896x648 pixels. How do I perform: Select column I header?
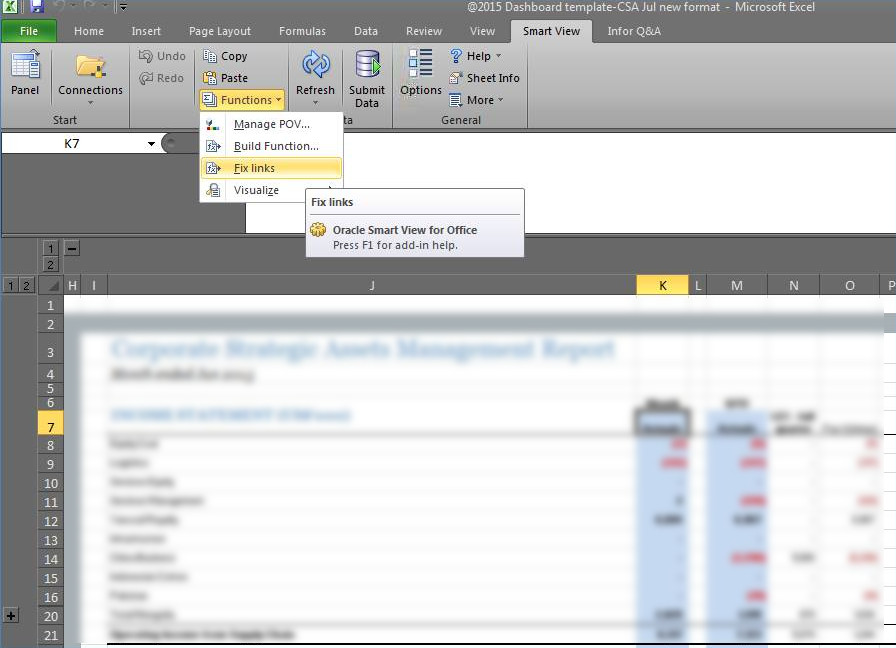[x=94, y=285]
